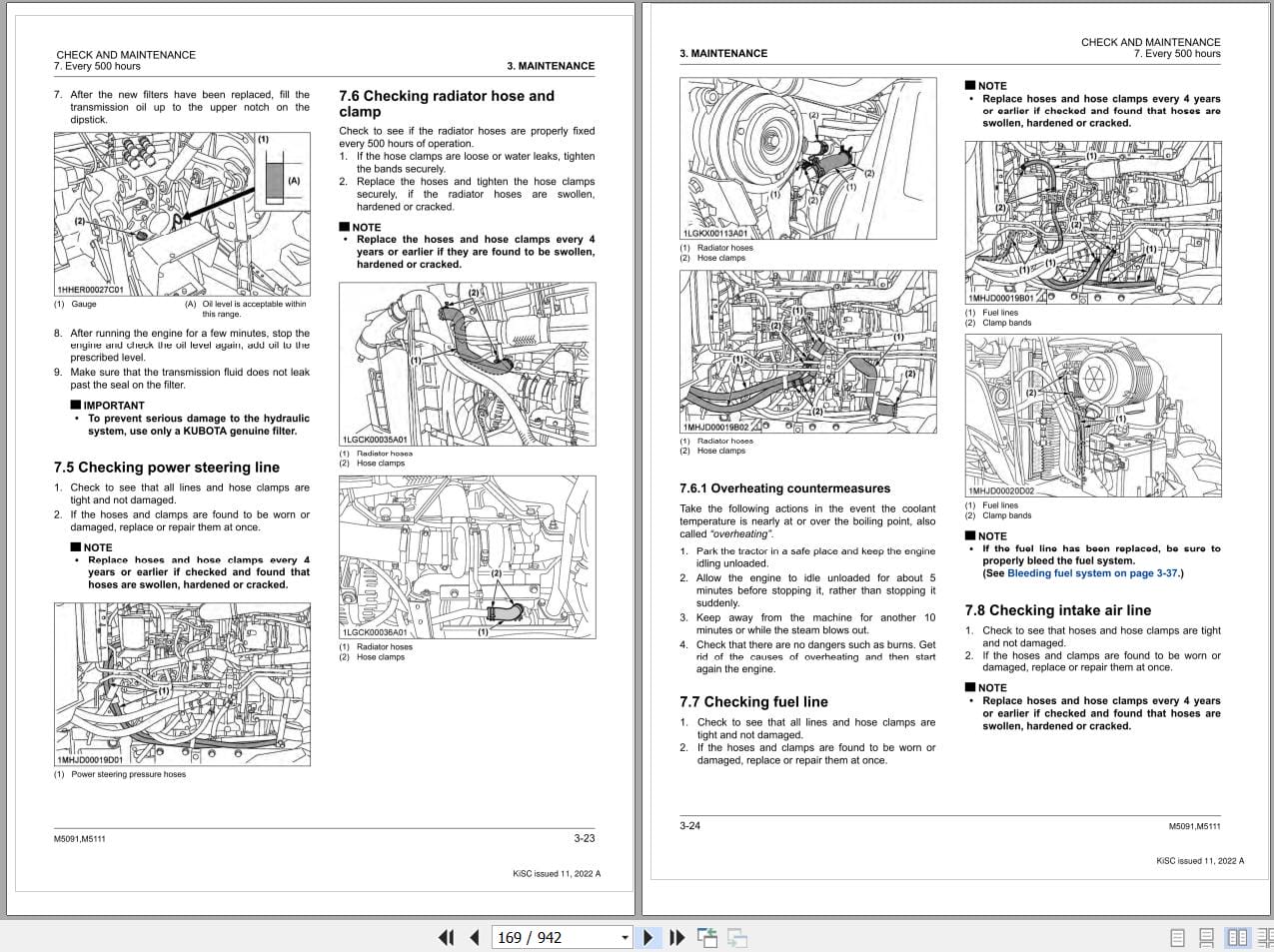This screenshot has width=1274, height=952.
Task: Open the Bleeding fuel system page 3-37 link
Action: [1093, 573]
